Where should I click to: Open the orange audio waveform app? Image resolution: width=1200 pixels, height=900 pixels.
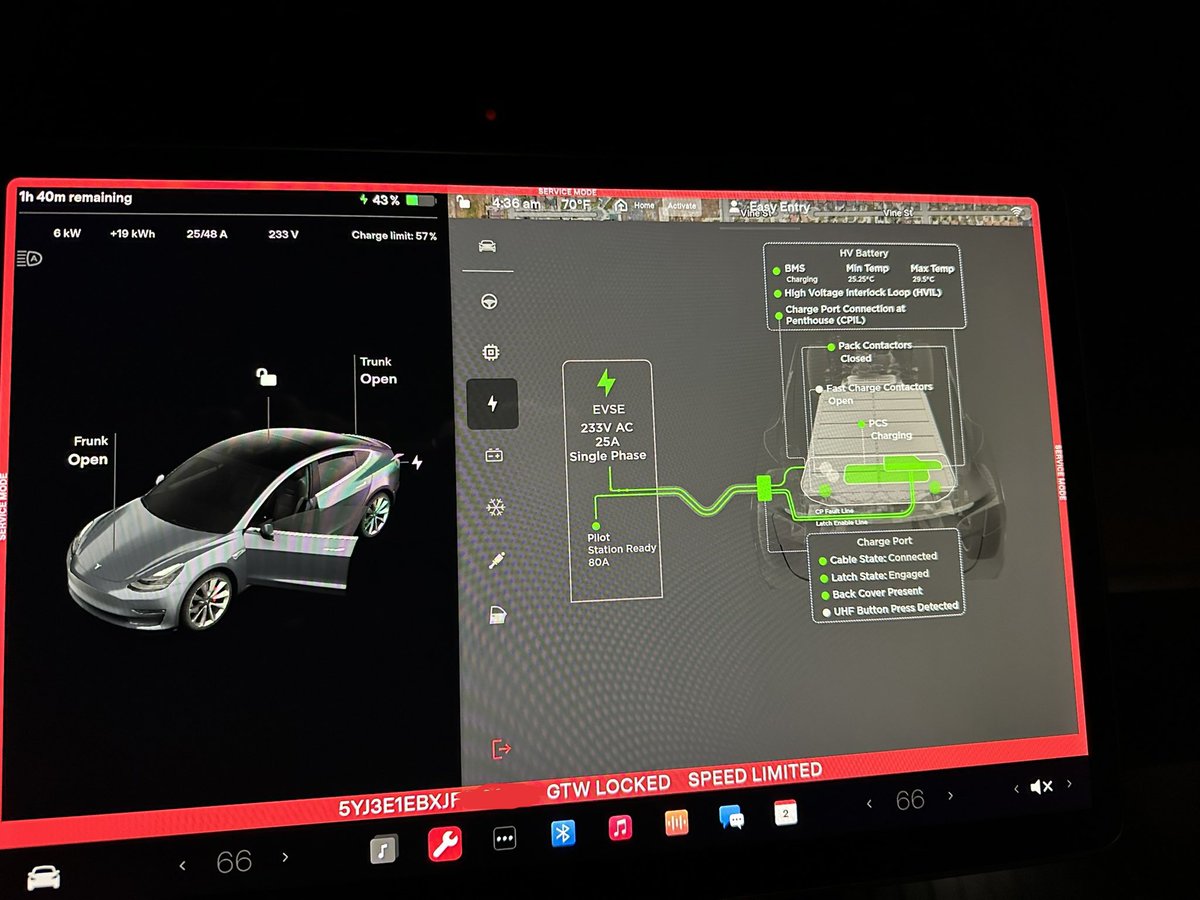pyautogui.click(x=677, y=822)
